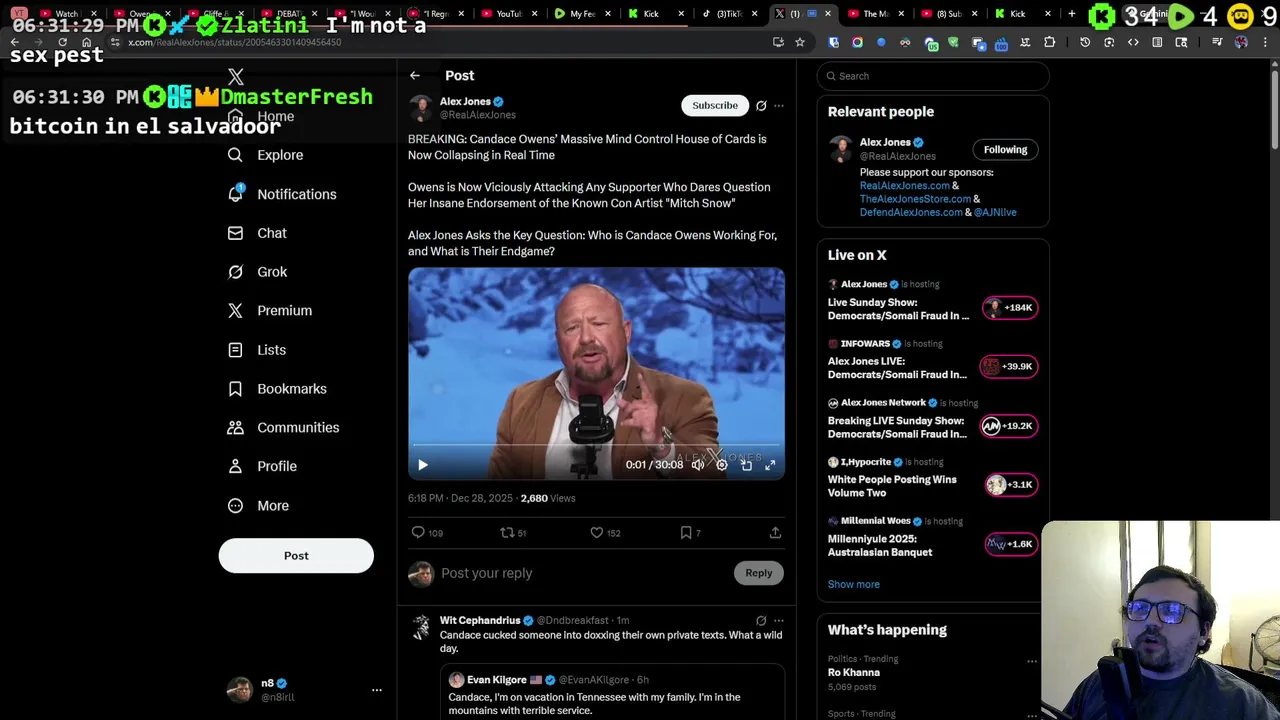Bookmark the post with 7 bookmarks
Screen dimensions: 1280x720
pos(690,533)
